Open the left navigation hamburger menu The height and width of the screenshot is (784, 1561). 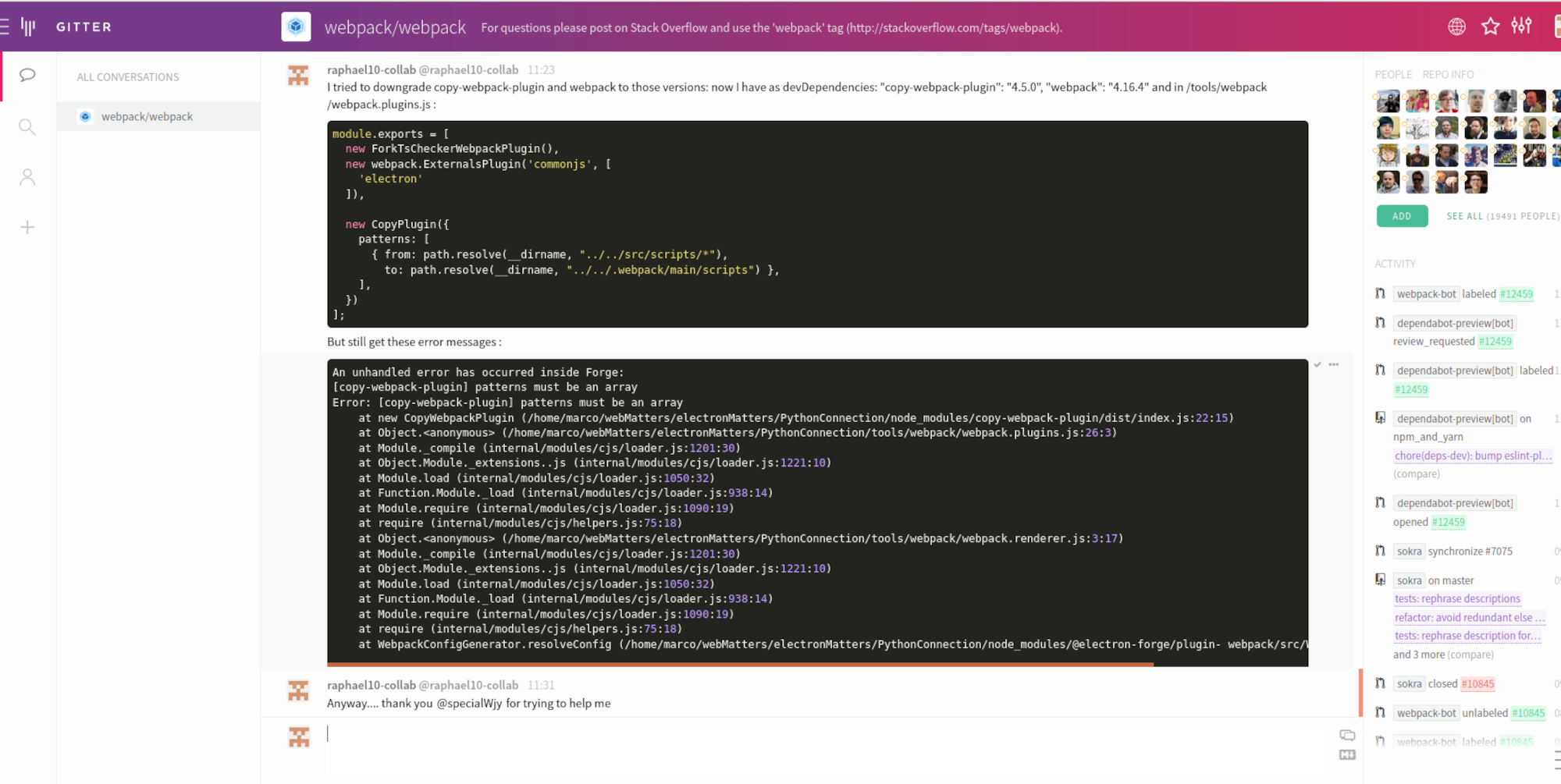click(8, 26)
